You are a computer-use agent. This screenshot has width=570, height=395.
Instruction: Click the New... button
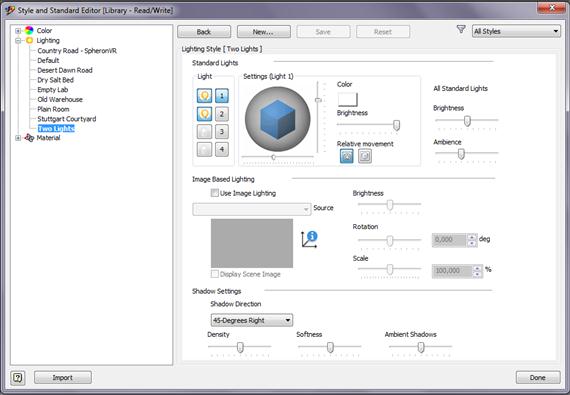(x=264, y=32)
